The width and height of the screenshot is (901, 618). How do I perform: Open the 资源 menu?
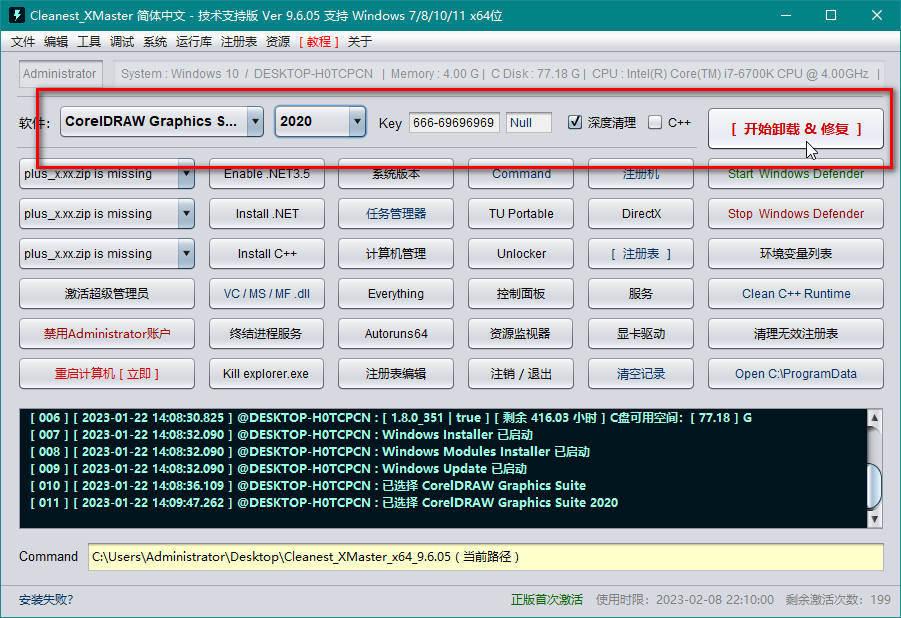tap(278, 41)
